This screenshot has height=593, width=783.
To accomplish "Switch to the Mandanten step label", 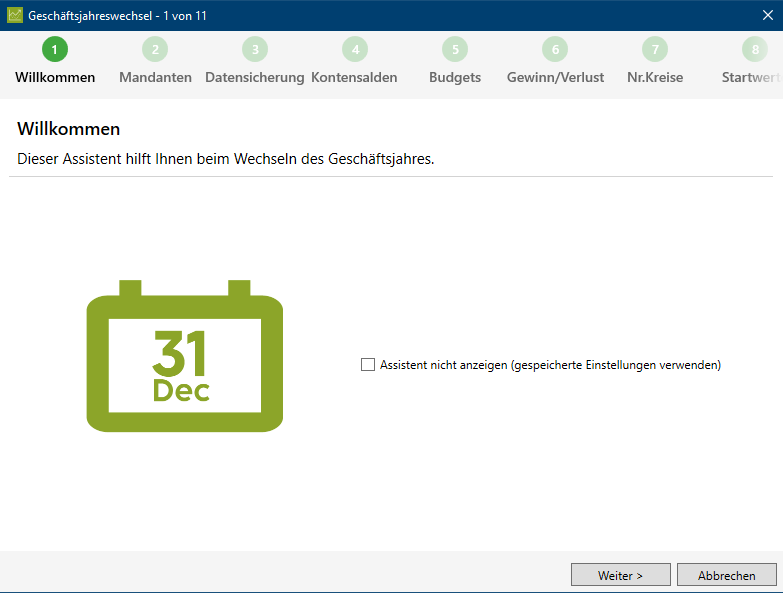I will click(155, 77).
